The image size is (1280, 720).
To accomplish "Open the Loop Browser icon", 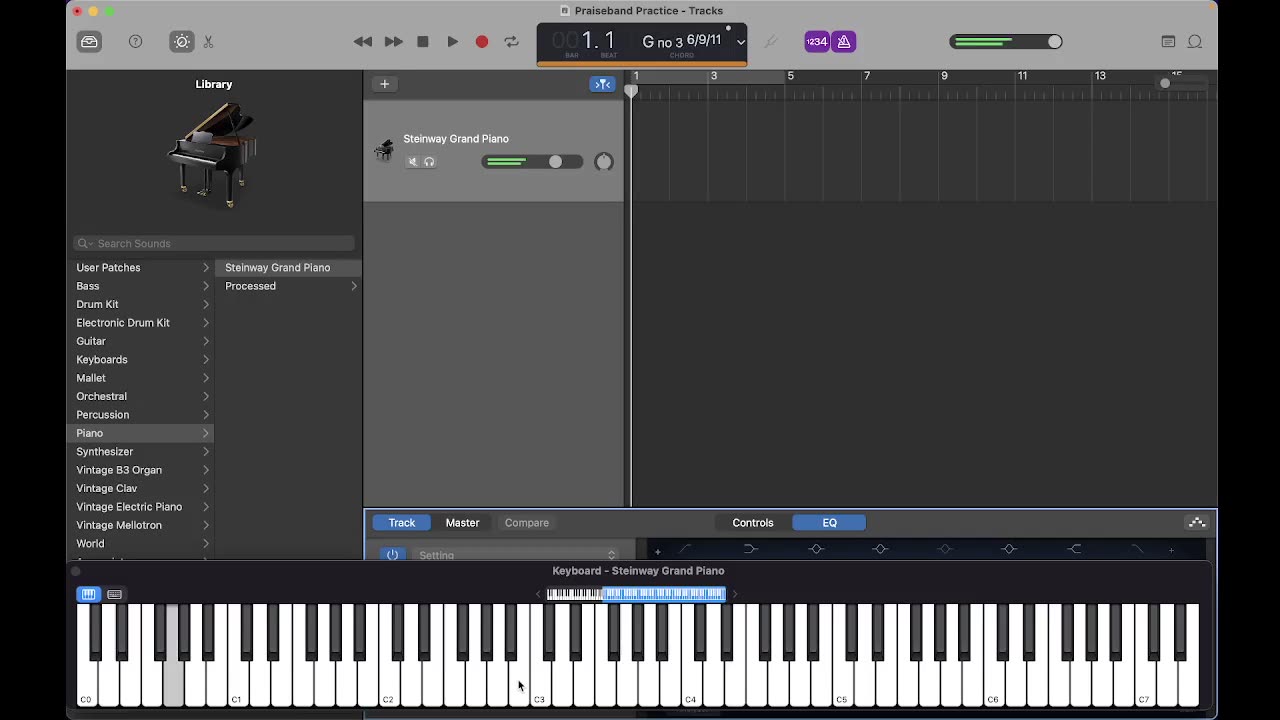I will click(1194, 42).
